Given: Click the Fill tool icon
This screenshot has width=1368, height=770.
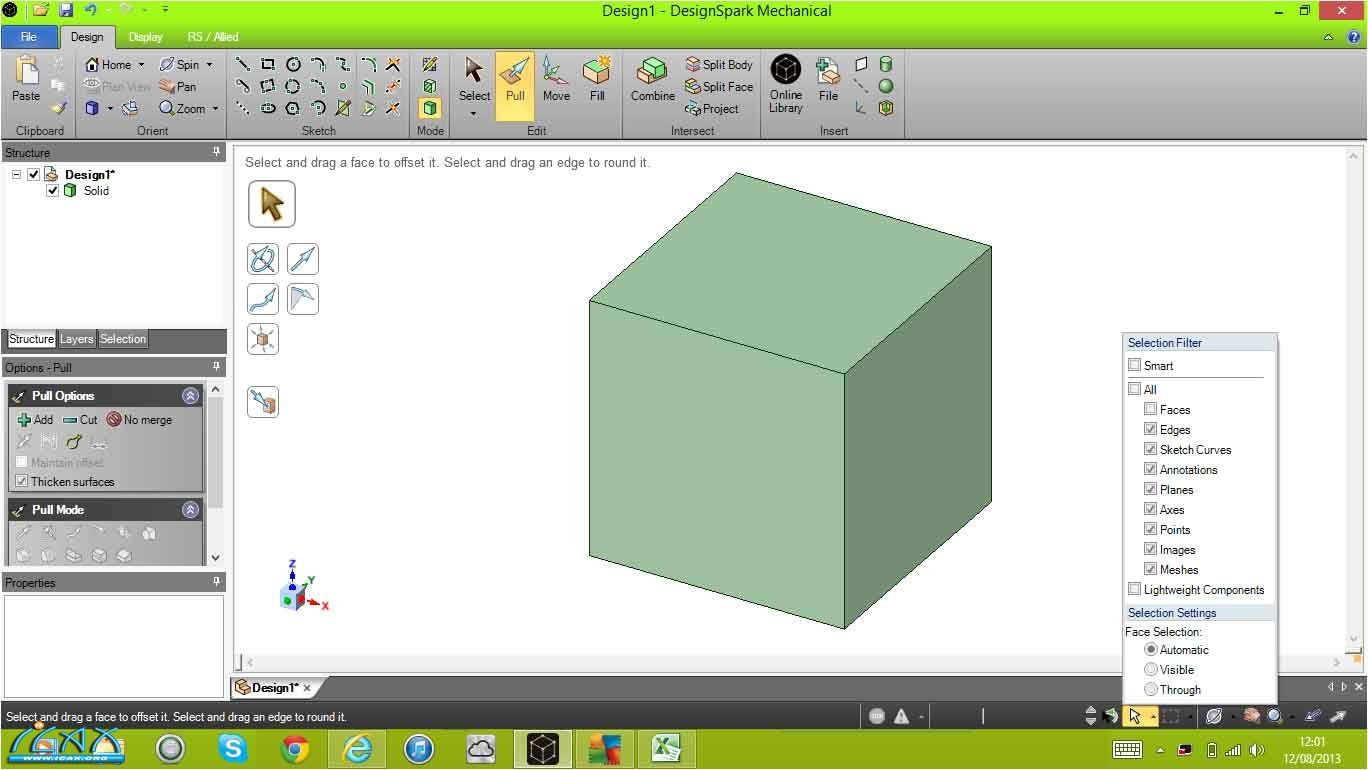Looking at the screenshot, I should click(597, 80).
